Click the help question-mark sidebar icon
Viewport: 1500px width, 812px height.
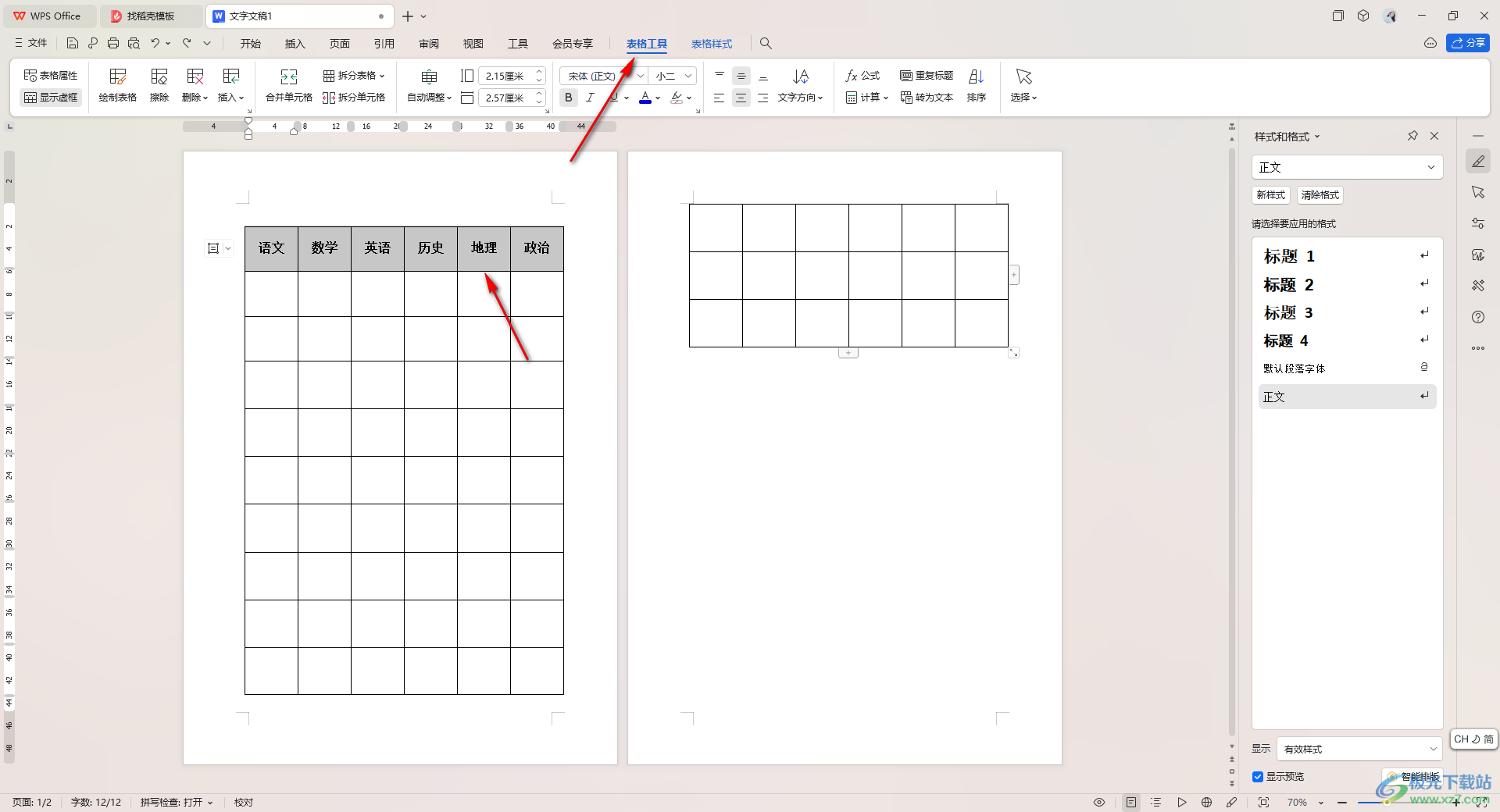pyautogui.click(x=1478, y=317)
